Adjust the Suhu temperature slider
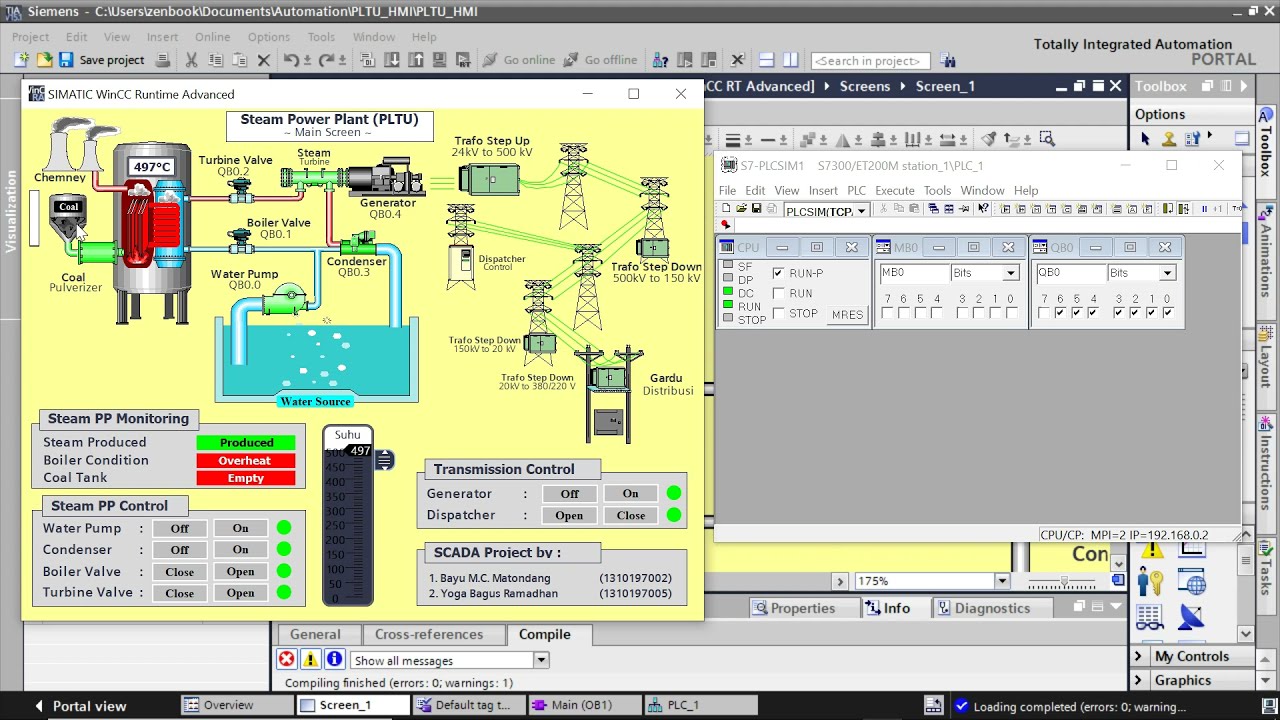 point(384,459)
